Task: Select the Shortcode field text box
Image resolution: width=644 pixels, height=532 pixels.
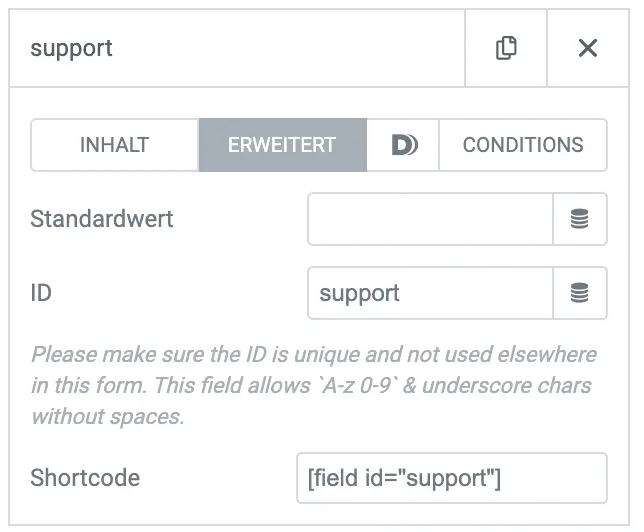Action: [452, 478]
